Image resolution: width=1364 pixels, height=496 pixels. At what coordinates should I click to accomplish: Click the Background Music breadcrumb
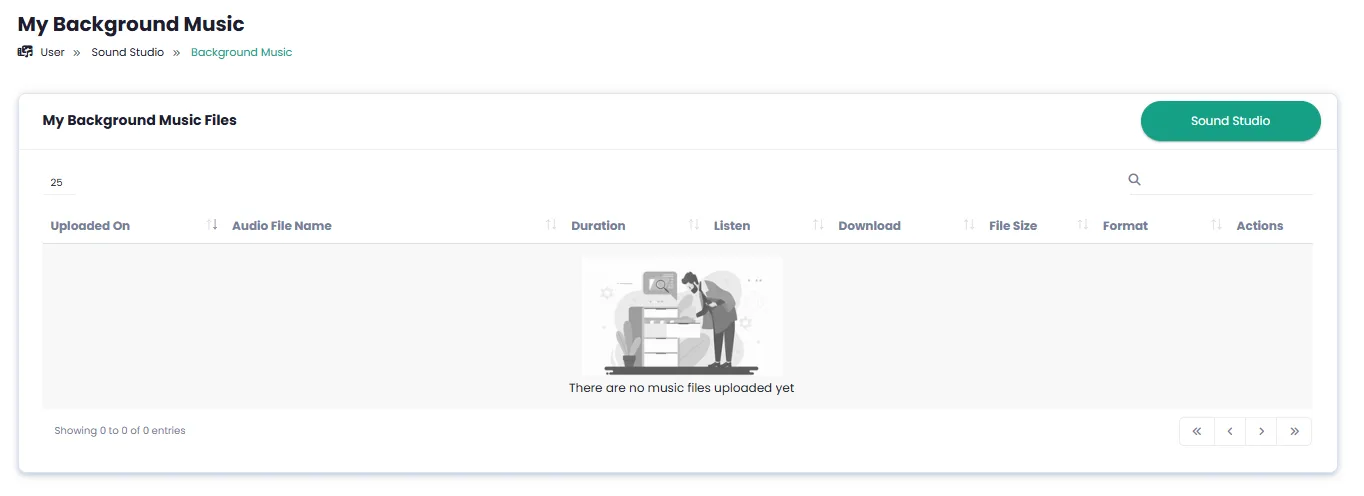[x=242, y=52]
